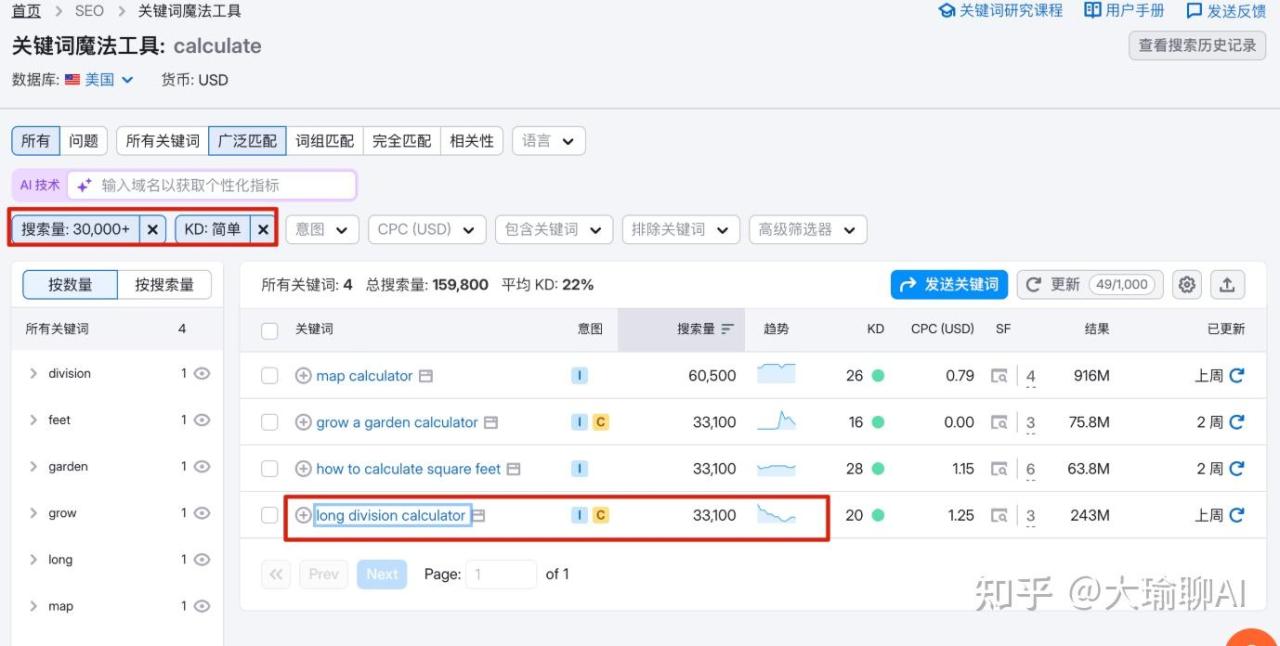
Task: Click the 发送关键词 button
Action: tap(949, 285)
